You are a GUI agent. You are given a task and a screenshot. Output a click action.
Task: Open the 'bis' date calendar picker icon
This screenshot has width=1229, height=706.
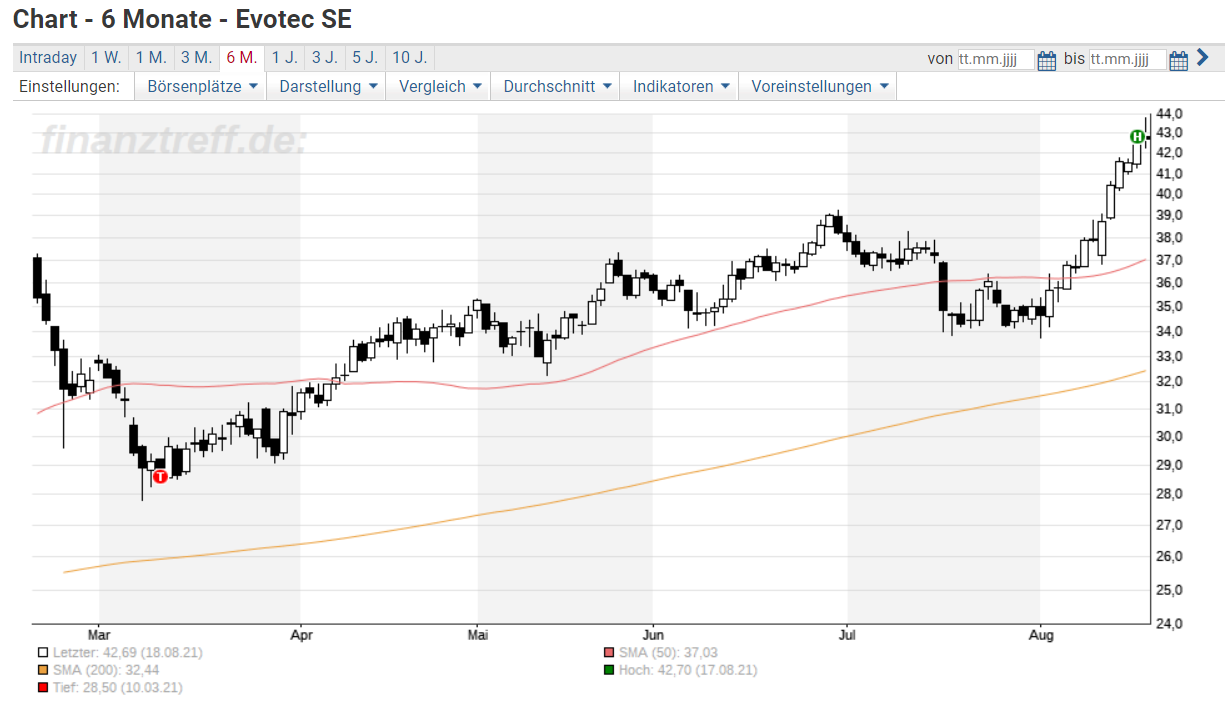coord(1179,60)
